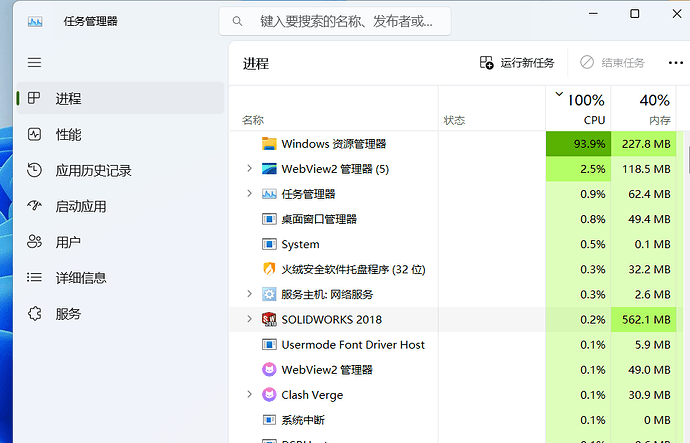The width and height of the screenshot is (690, 443).
Task: Click the 93.9% CPU cell
Action: (x=578, y=144)
